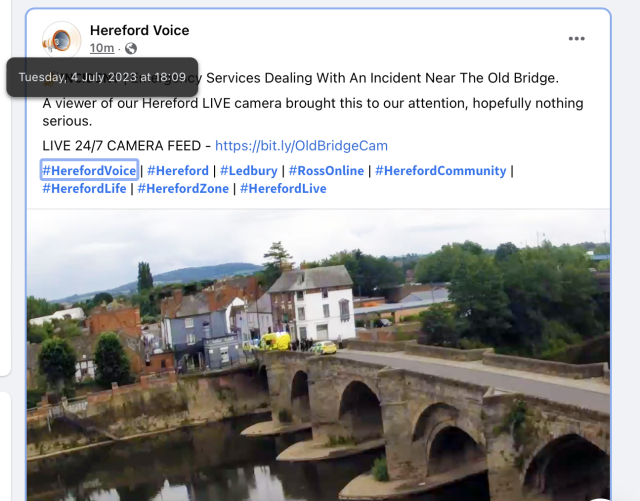Select the #Ledbury hashtag

pyautogui.click(x=249, y=170)
